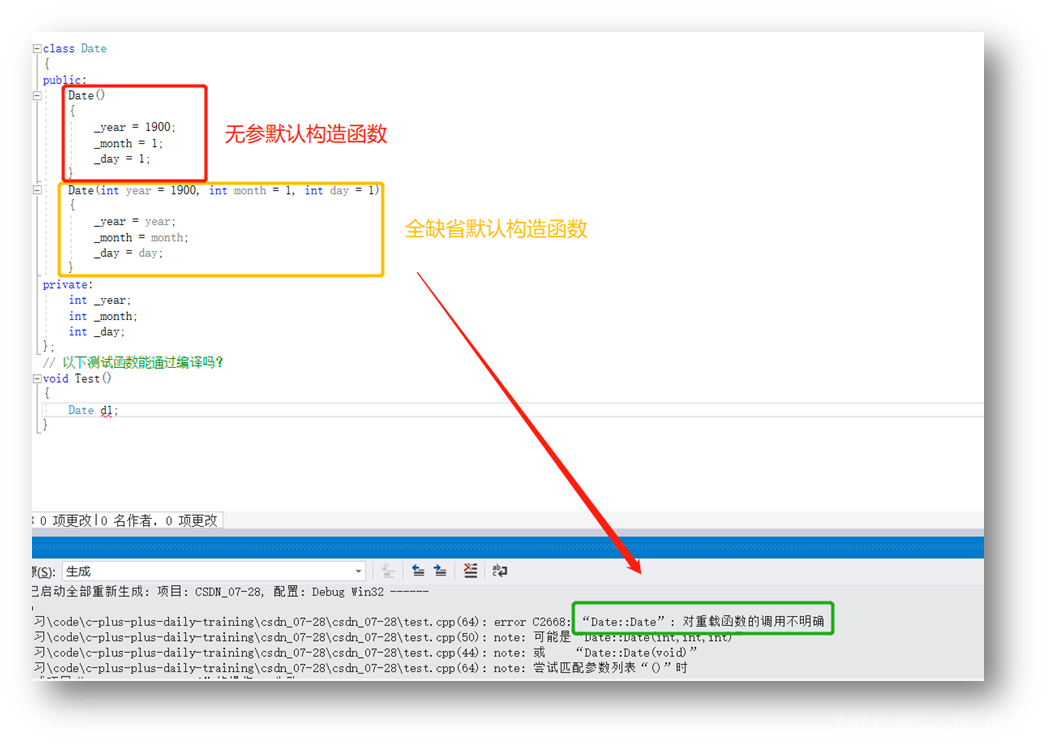Click the find message in code icon
Viewport: 1049px width, 746px height.
[388, 571]
